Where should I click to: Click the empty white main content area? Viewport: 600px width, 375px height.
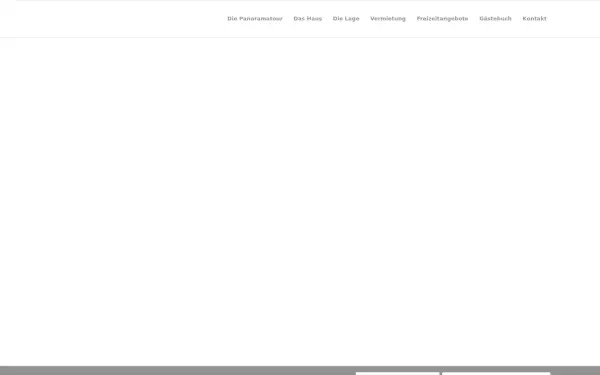coord(300,202)
